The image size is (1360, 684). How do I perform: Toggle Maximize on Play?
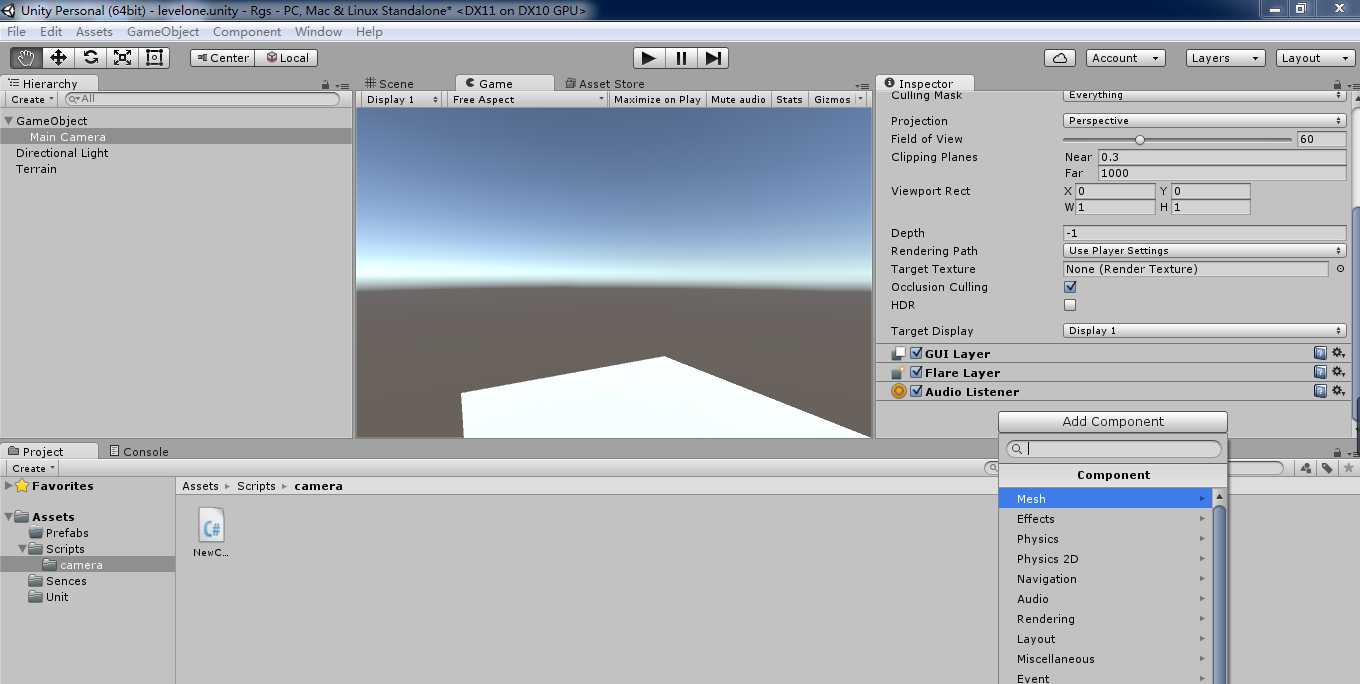click(657, 99)
